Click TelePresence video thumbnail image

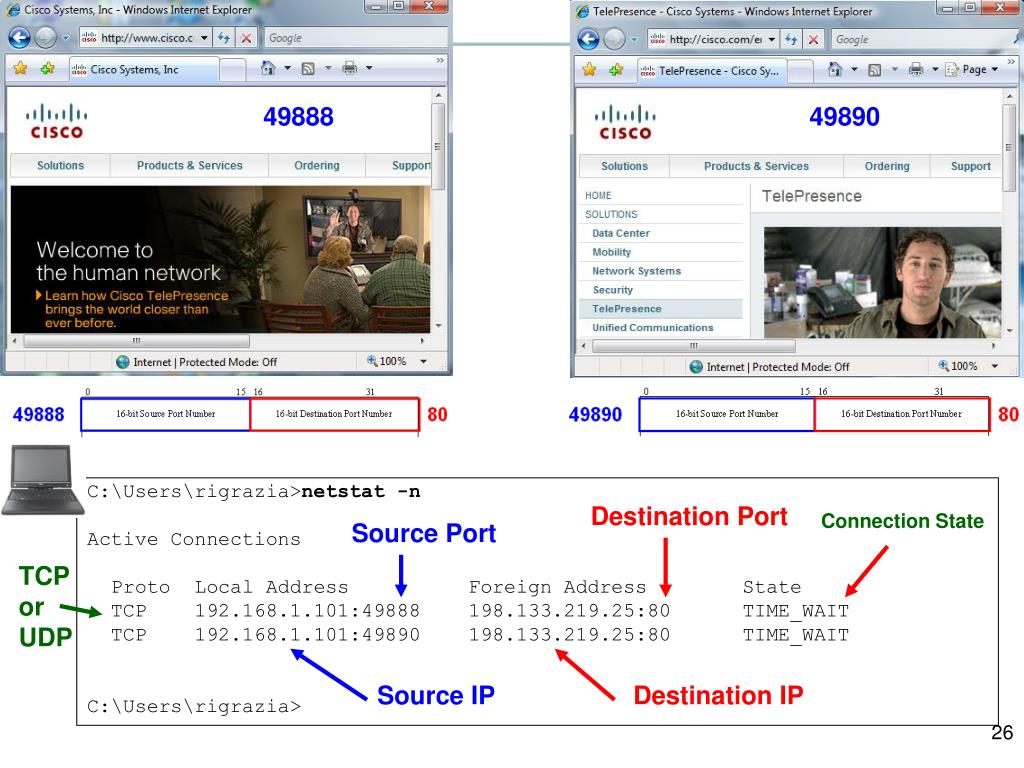coord(882,282)
